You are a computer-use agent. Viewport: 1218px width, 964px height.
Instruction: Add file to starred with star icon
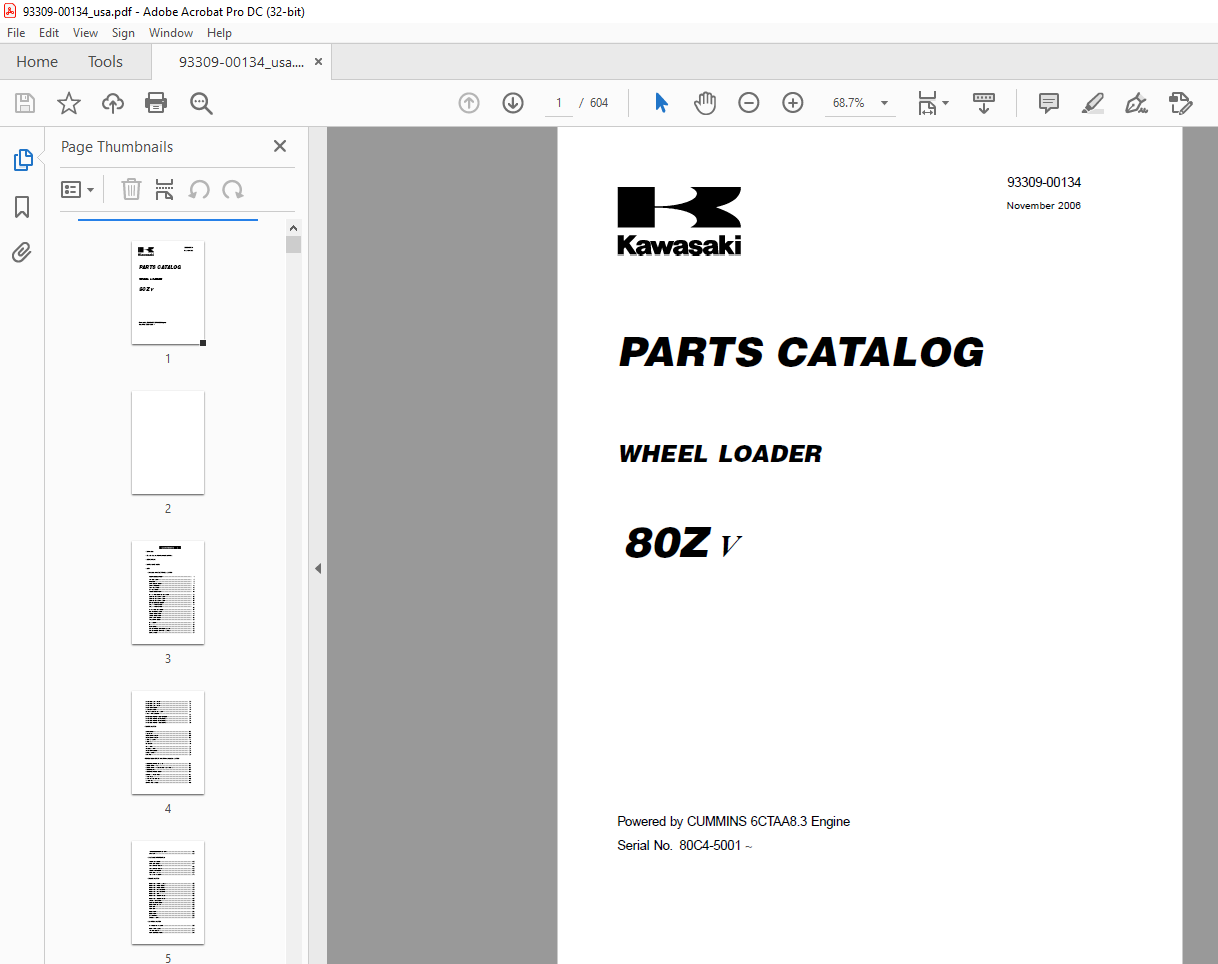click(x=69, y=103)
